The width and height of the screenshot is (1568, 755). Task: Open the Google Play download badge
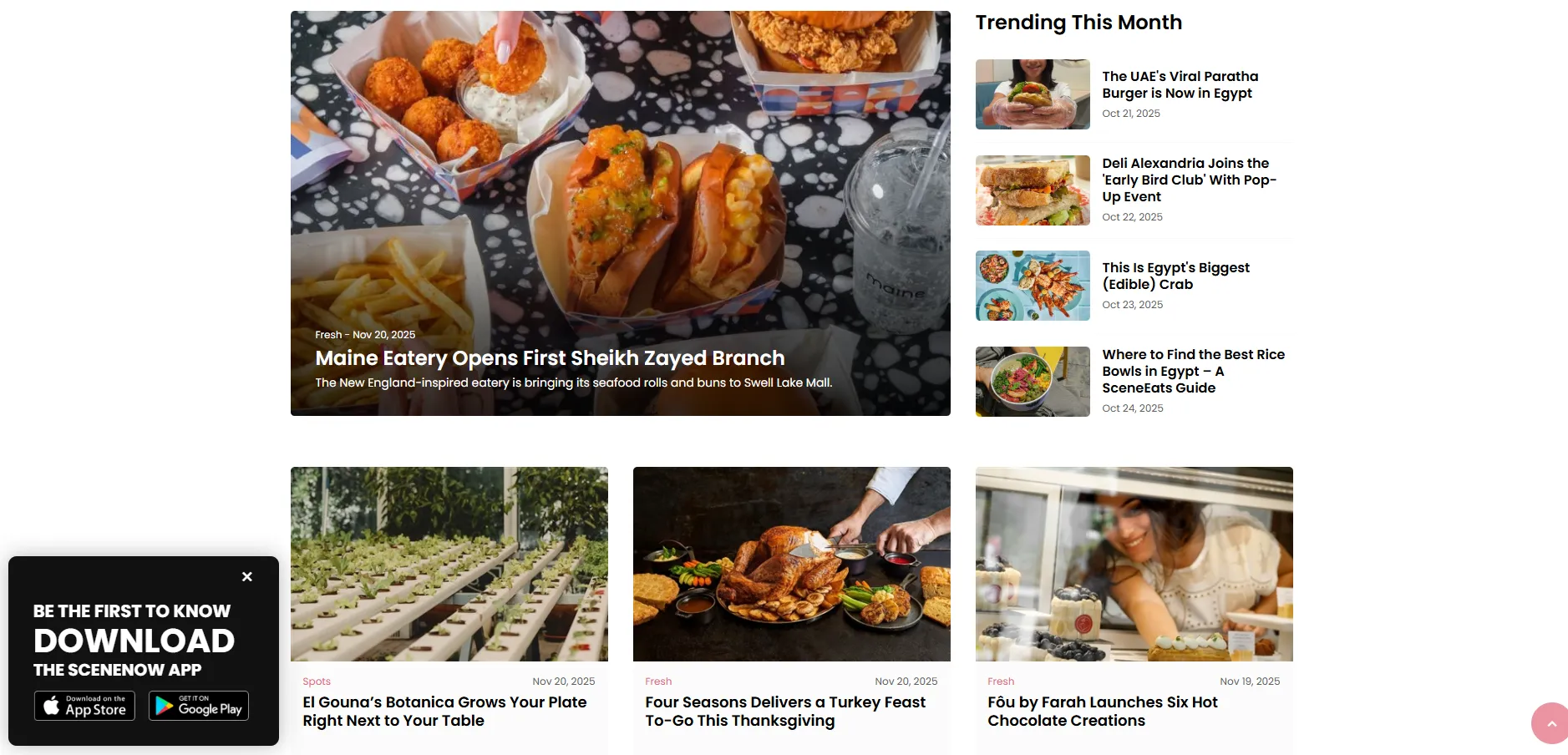coord(199,706)
